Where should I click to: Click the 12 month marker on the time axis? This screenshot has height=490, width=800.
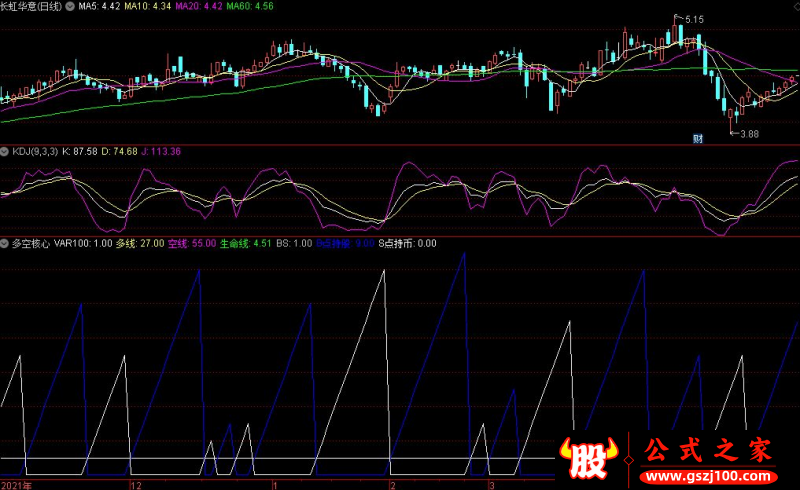[136, 485]
